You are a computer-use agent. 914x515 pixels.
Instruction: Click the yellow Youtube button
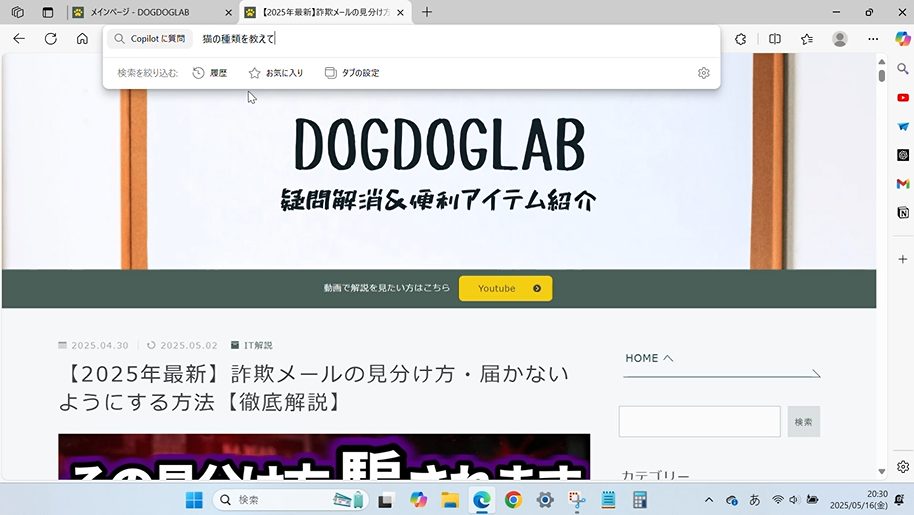505,288
